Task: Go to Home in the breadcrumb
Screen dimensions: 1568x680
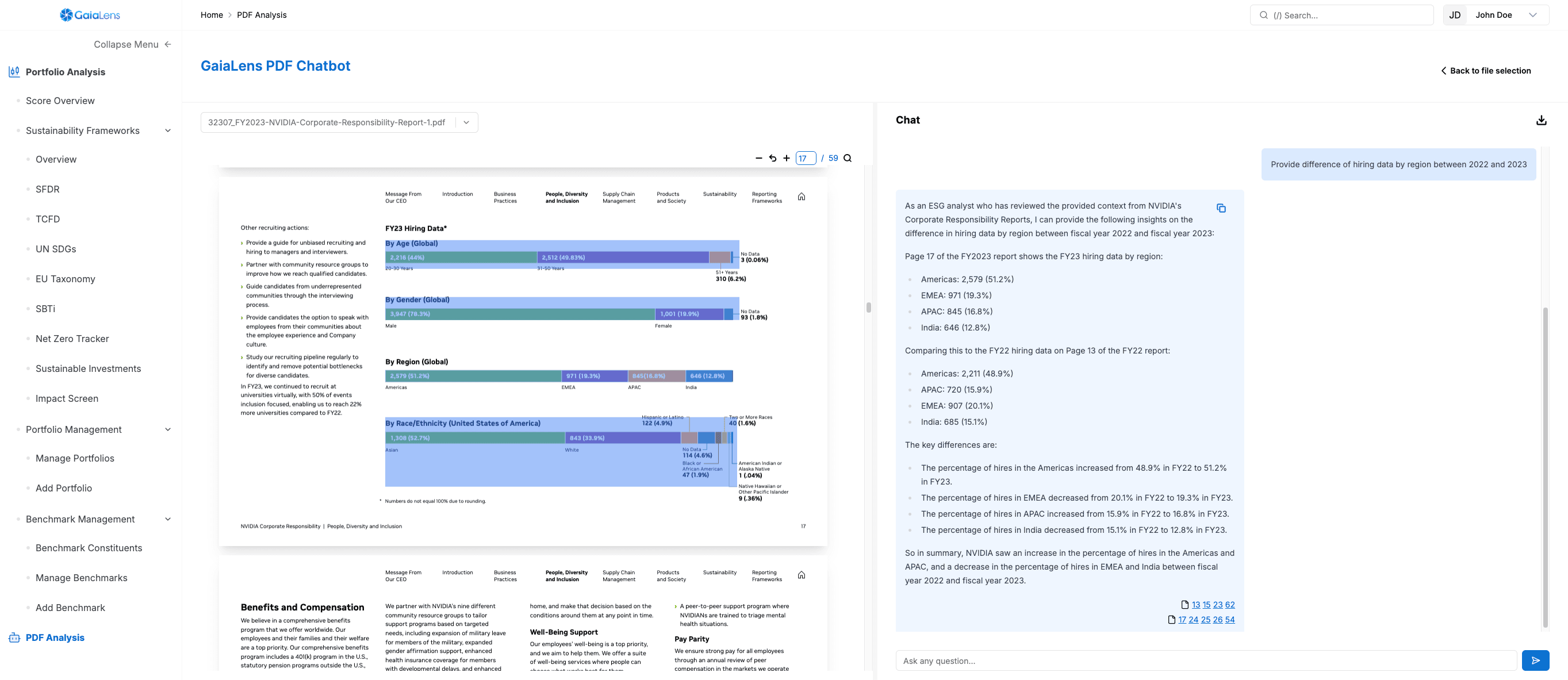Action: (212, 14)
